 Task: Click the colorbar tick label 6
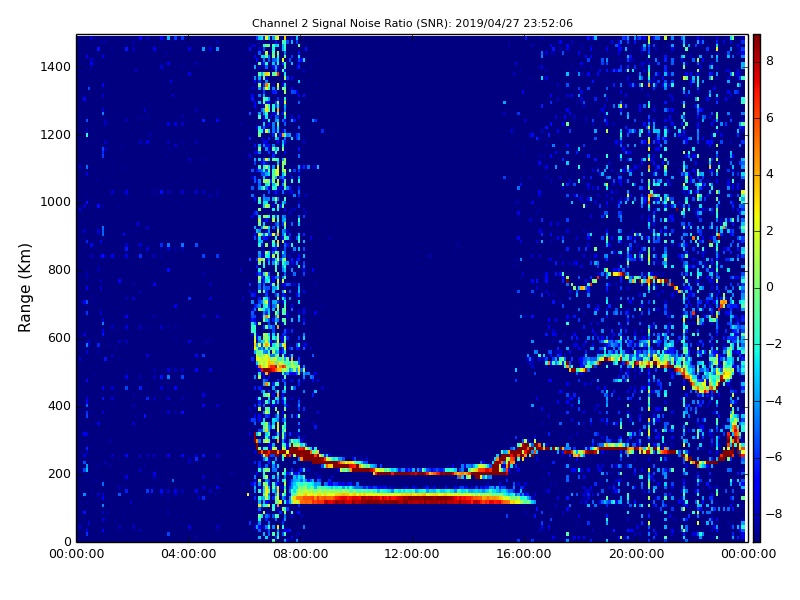[770, 118]
